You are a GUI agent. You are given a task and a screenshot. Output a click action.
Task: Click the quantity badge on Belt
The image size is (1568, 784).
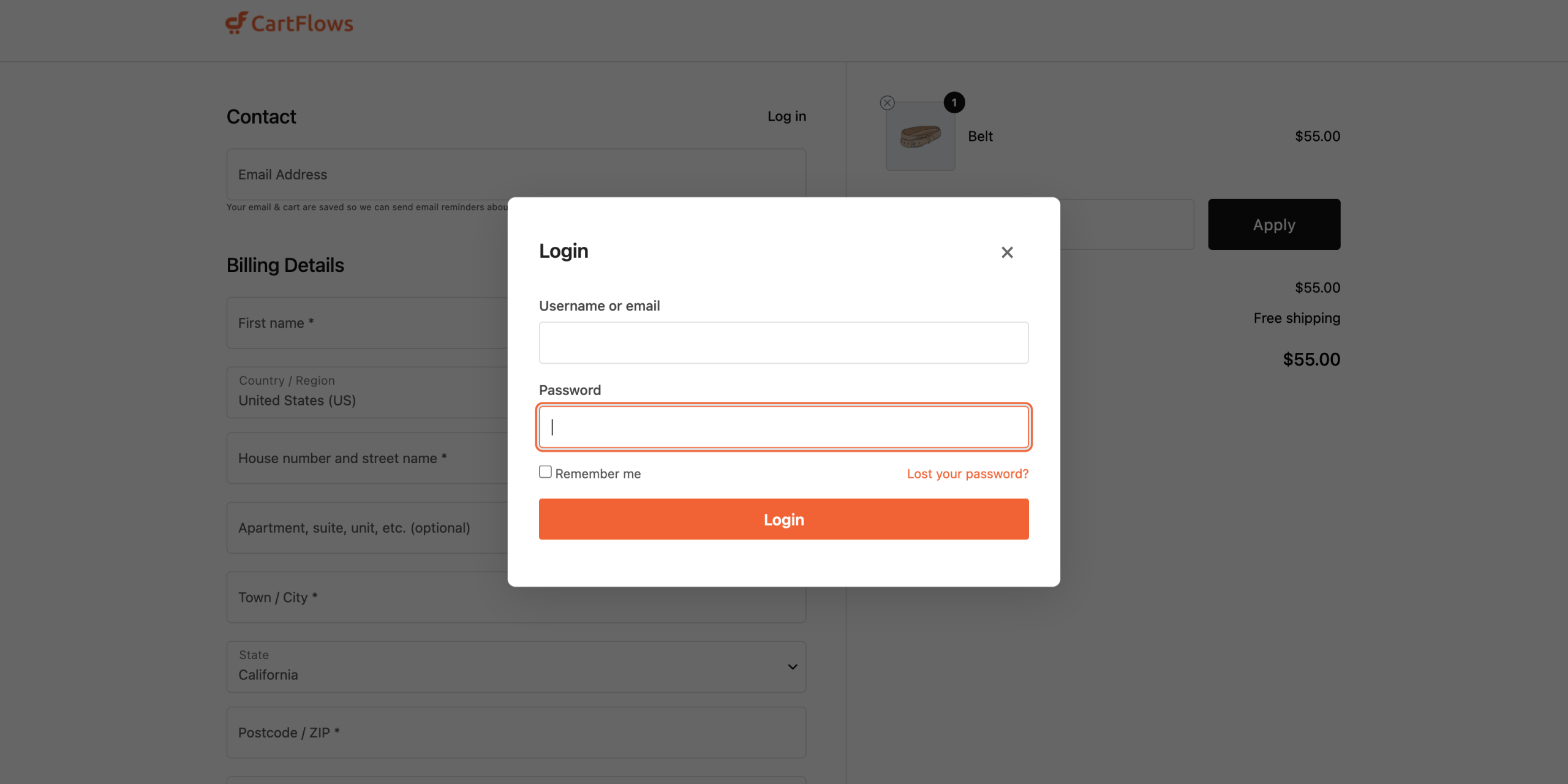tap(954, 102)
